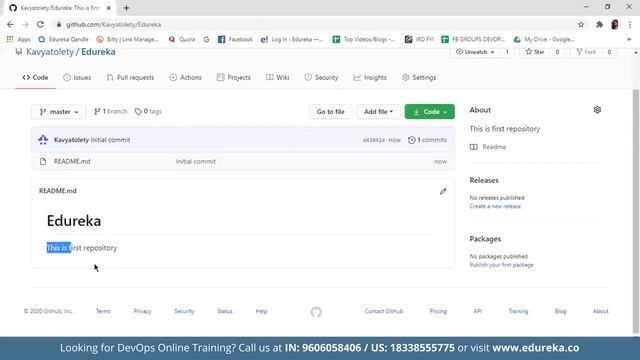
Task: Click the Edureka repository name link
Action: pyautogui.click(x=98, y=52)
